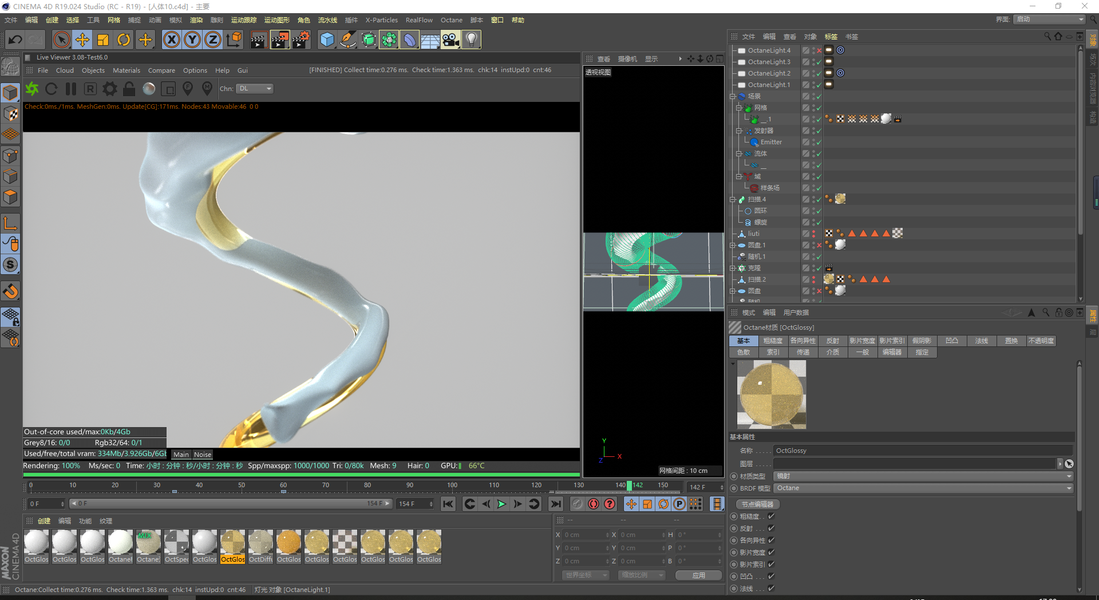Open the Live Viewer Materials menu
The width and height of the screenshot is (1099, 600).
[126, 70]
